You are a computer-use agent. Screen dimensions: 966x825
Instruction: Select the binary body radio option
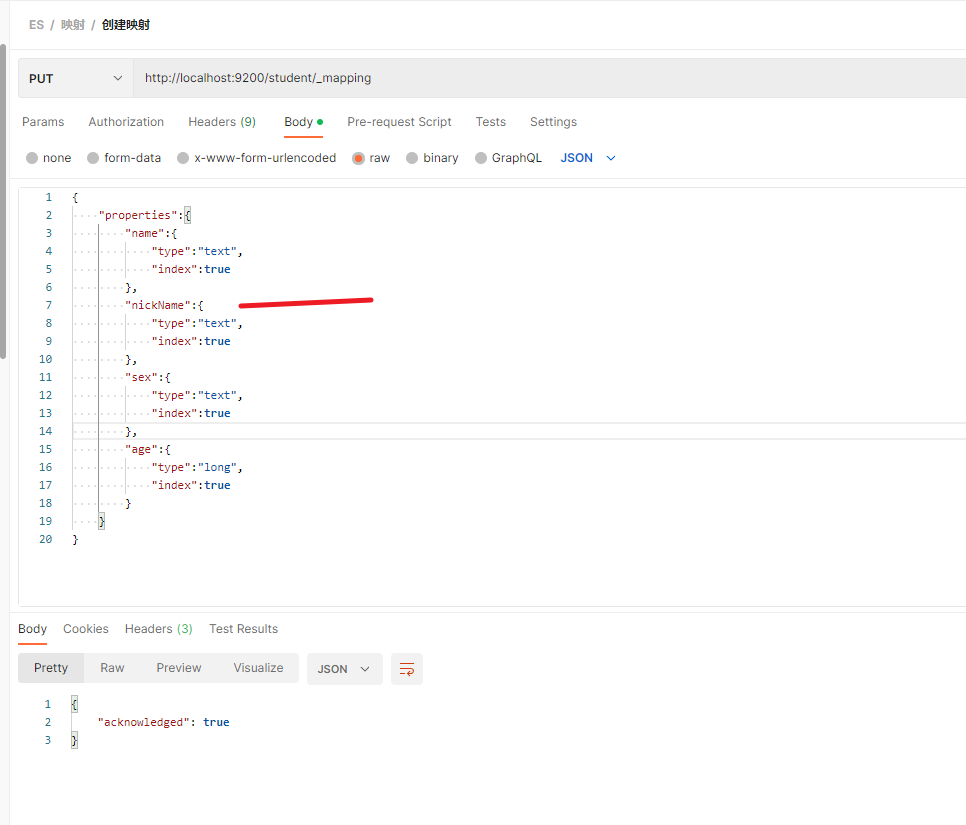click(x=412, y=158)
